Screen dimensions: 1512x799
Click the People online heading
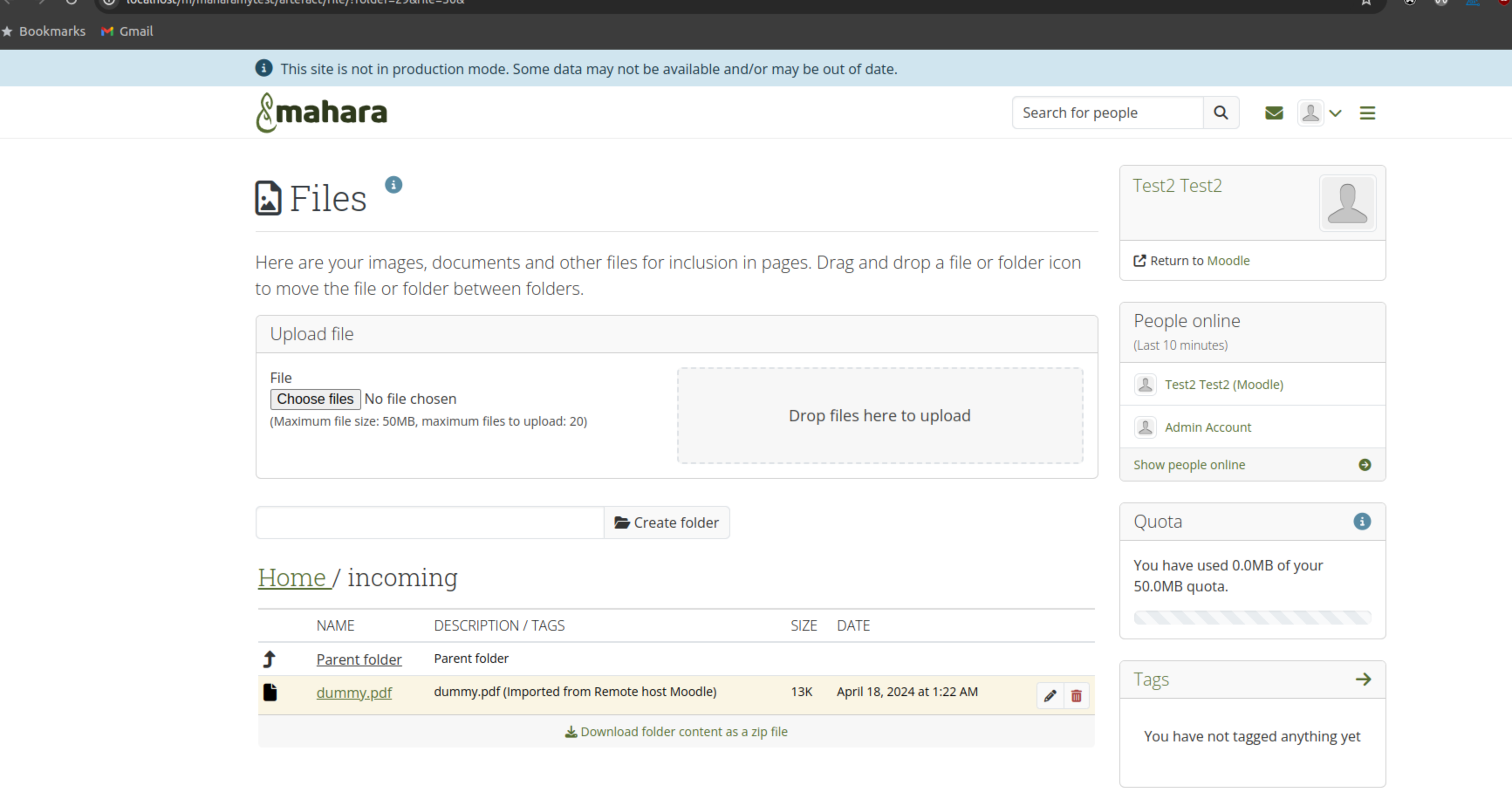coord(1186,321)
